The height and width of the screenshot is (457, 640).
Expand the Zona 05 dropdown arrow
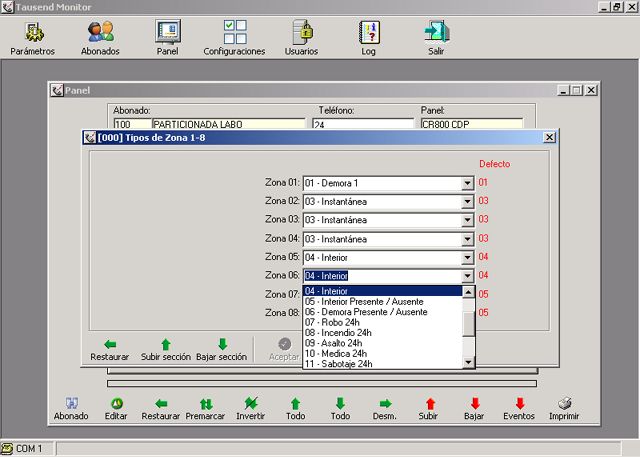pos(468,258)
